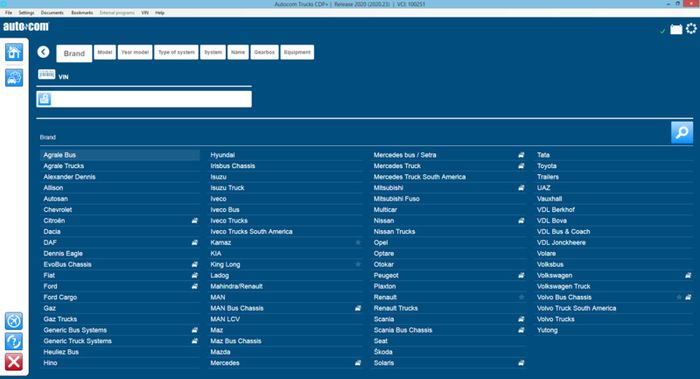Image resolution: width=700 pixels, height=379 pixels.
Task: Check the battery voltage icon
Action: tap(676, 29)
